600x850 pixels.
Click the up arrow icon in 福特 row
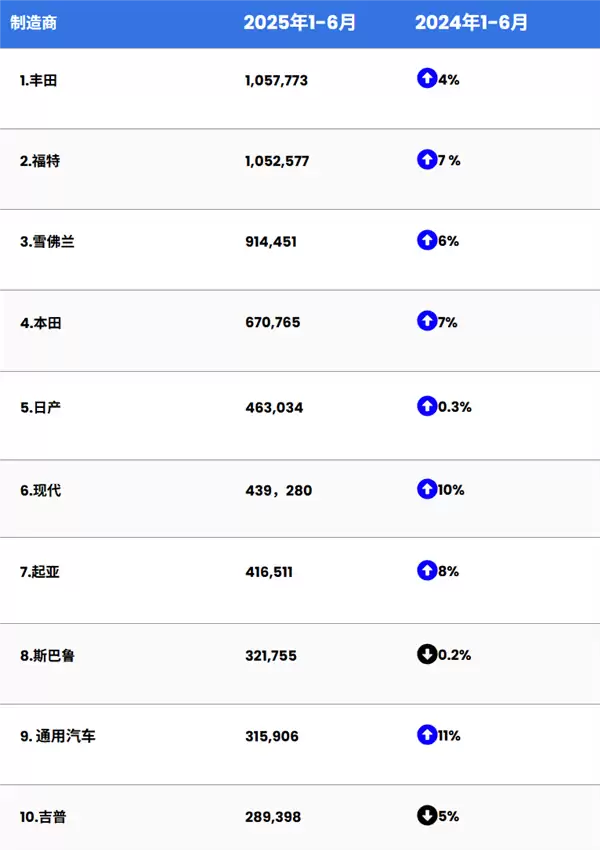[427, 159]
